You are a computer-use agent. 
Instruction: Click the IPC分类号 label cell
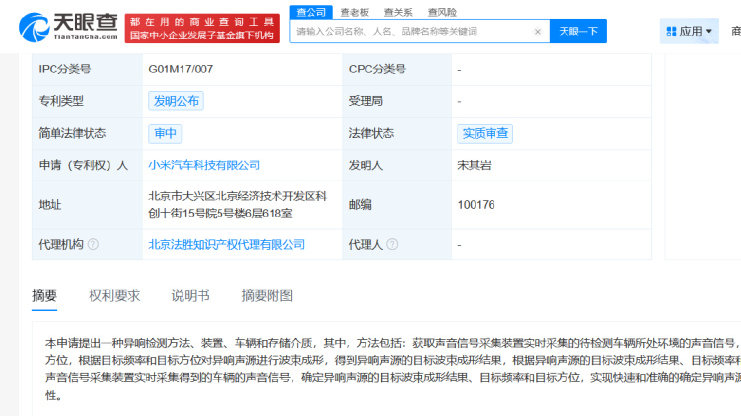click(x=87, y=69)
